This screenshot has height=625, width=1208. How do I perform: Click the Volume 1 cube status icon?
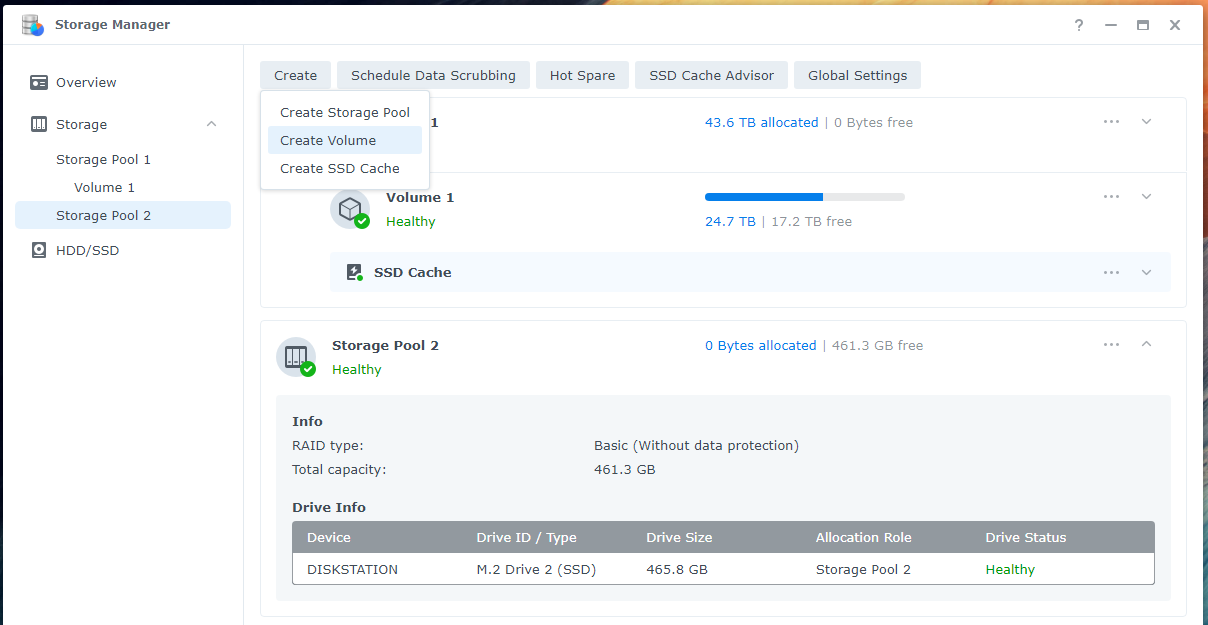coord(350,210)
